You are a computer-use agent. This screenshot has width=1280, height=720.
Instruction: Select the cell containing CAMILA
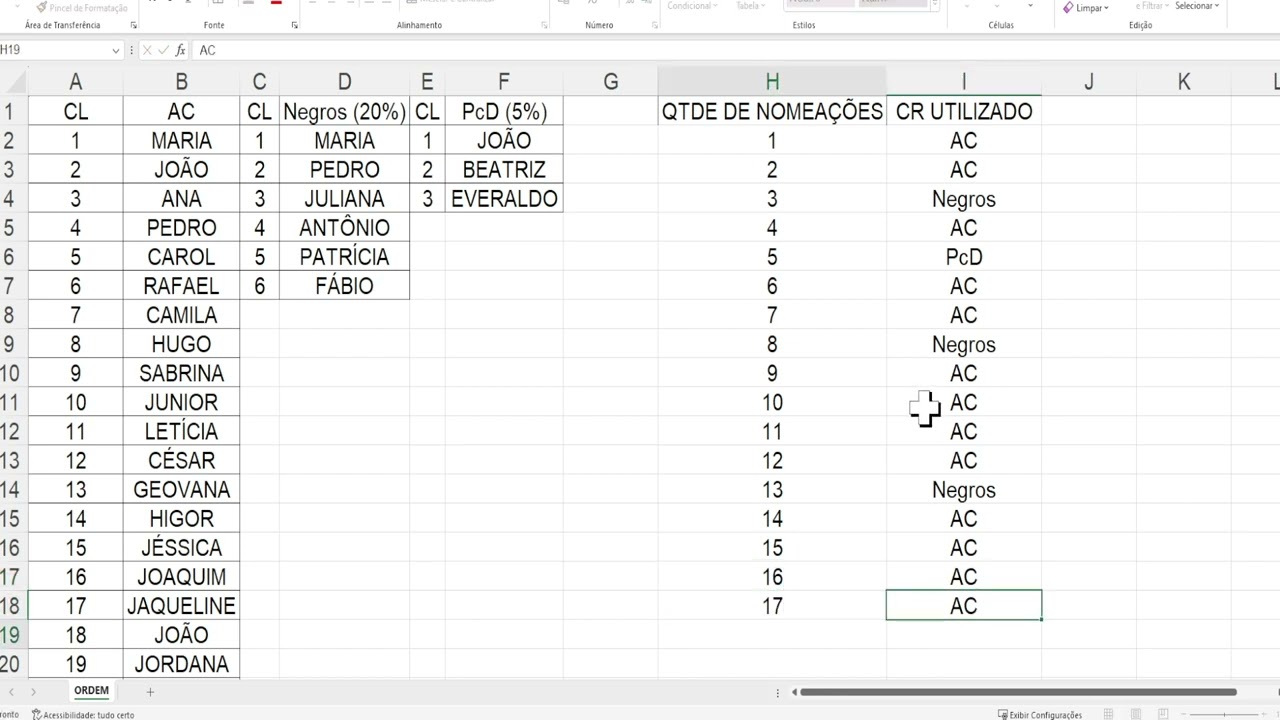click(x=181, y=315)
